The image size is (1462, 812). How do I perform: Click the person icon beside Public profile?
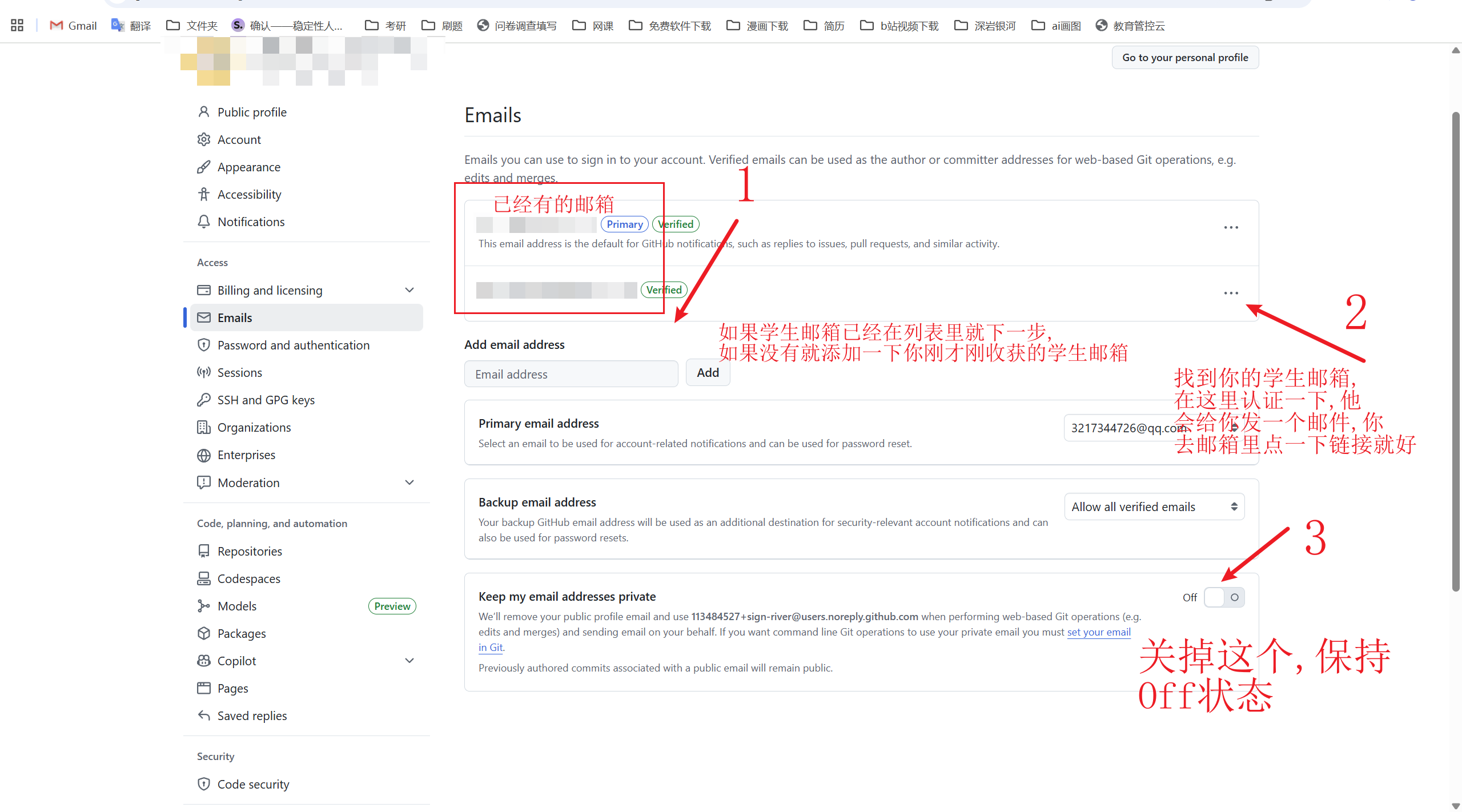coord(203,112)
